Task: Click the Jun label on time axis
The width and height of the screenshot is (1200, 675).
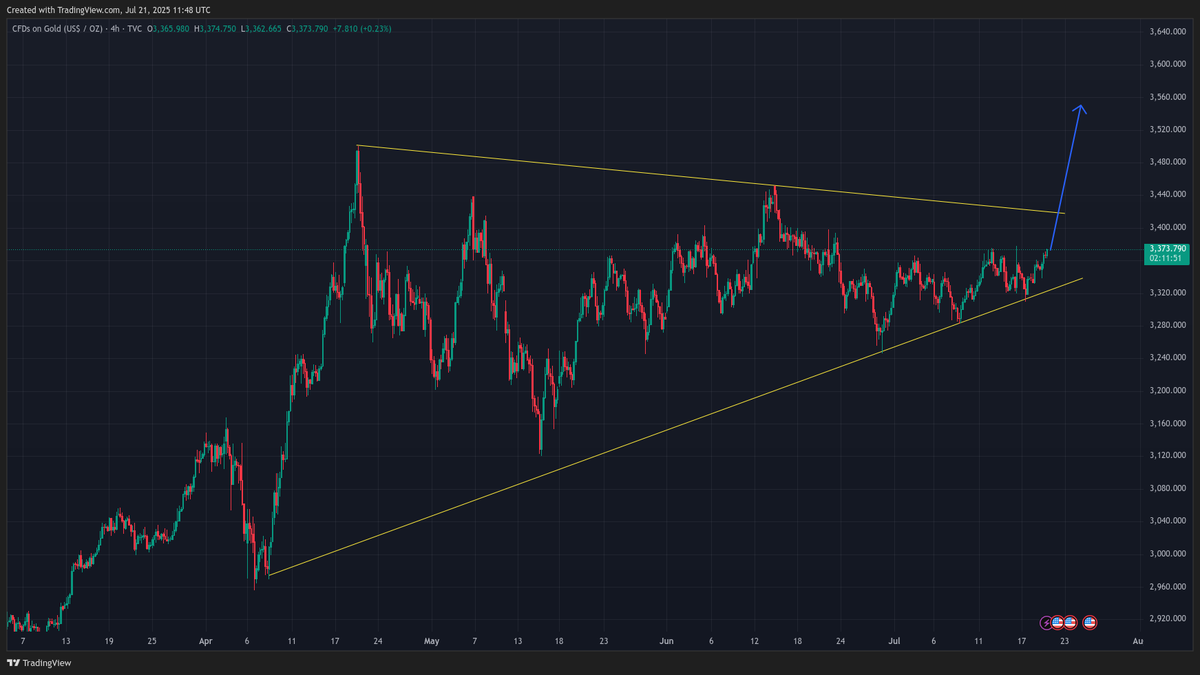Action: [x=669, y=640]
